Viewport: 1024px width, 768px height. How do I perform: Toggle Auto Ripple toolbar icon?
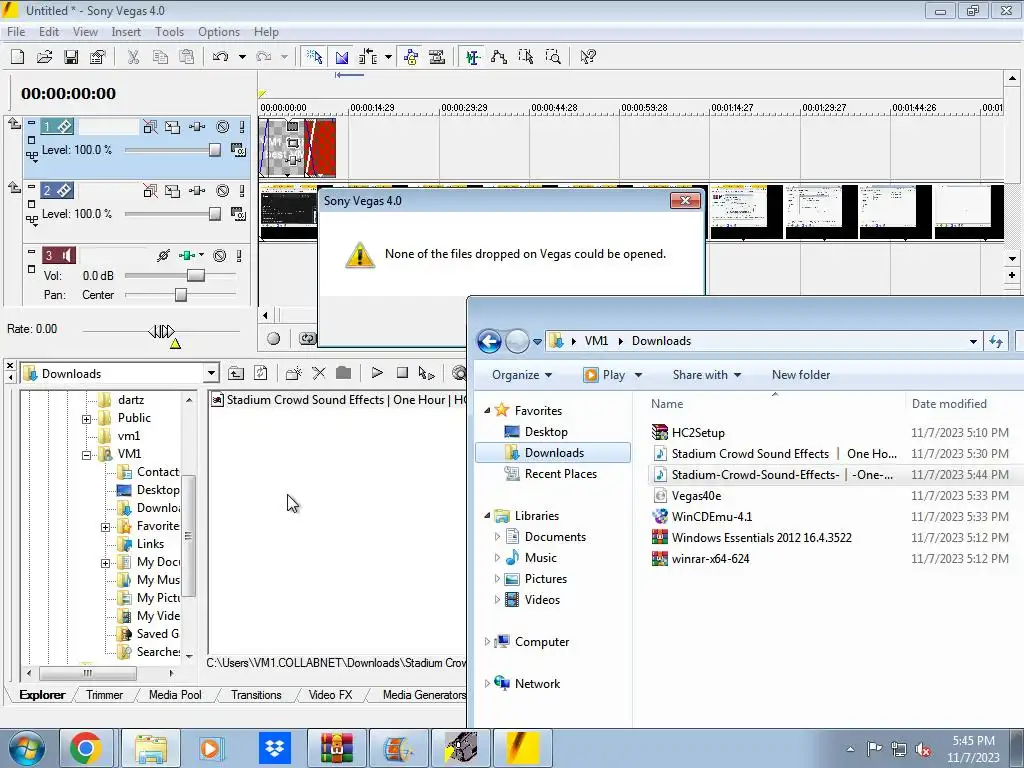point(368,57)
